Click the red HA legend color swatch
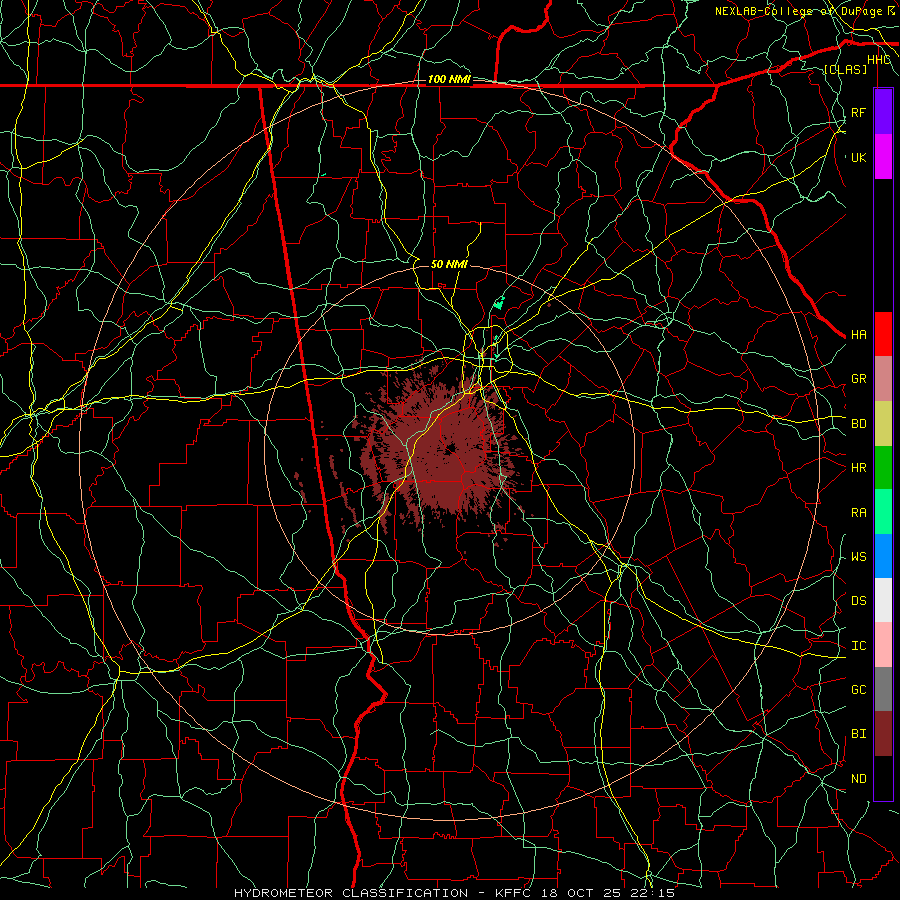Viewport: 900px width, 900px height. (x=883, y=334)
